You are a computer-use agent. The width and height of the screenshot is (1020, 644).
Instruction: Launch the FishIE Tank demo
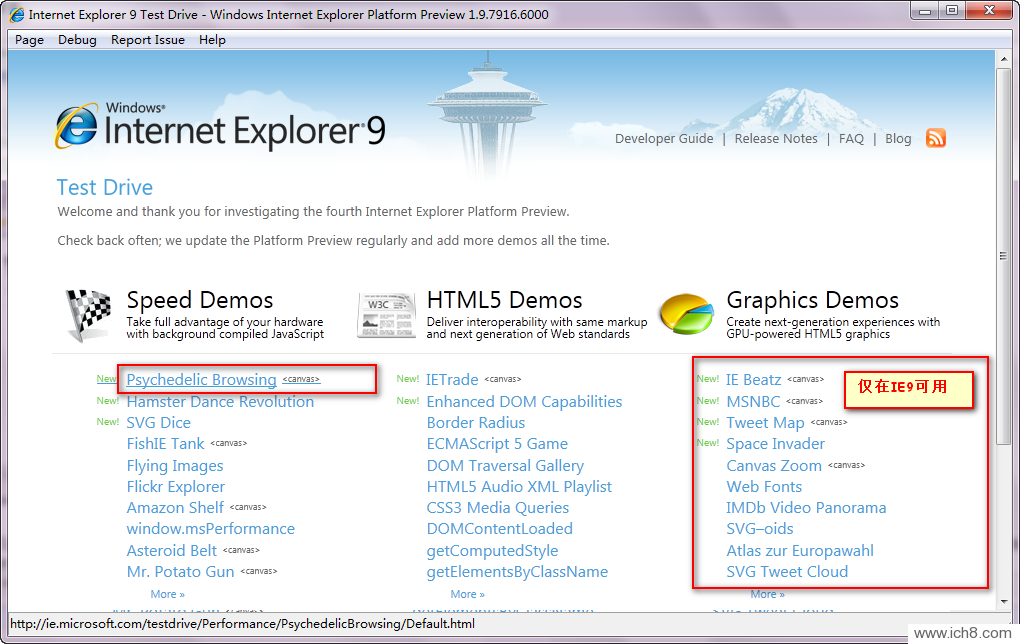pyautogui.click(x=165, y=444)
